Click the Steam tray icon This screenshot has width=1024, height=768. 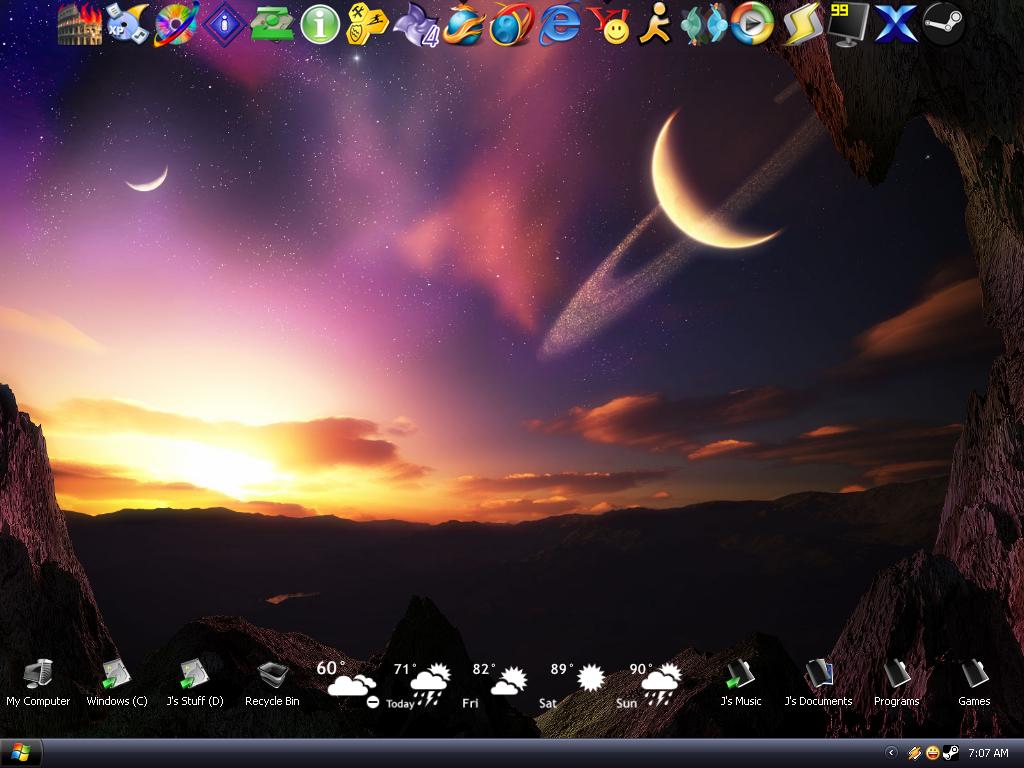(951, 754)
